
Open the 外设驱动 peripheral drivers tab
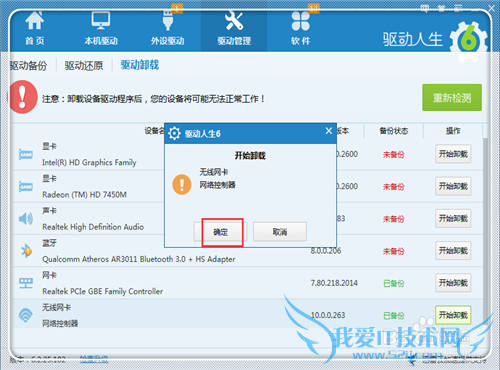[x=167, y=28]
